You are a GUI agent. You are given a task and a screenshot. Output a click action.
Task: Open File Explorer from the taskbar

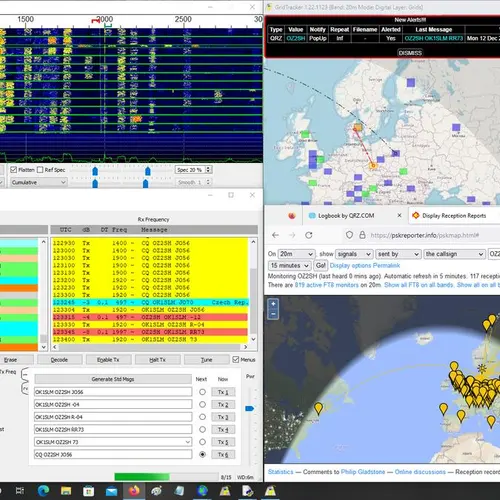pos(66,490)
